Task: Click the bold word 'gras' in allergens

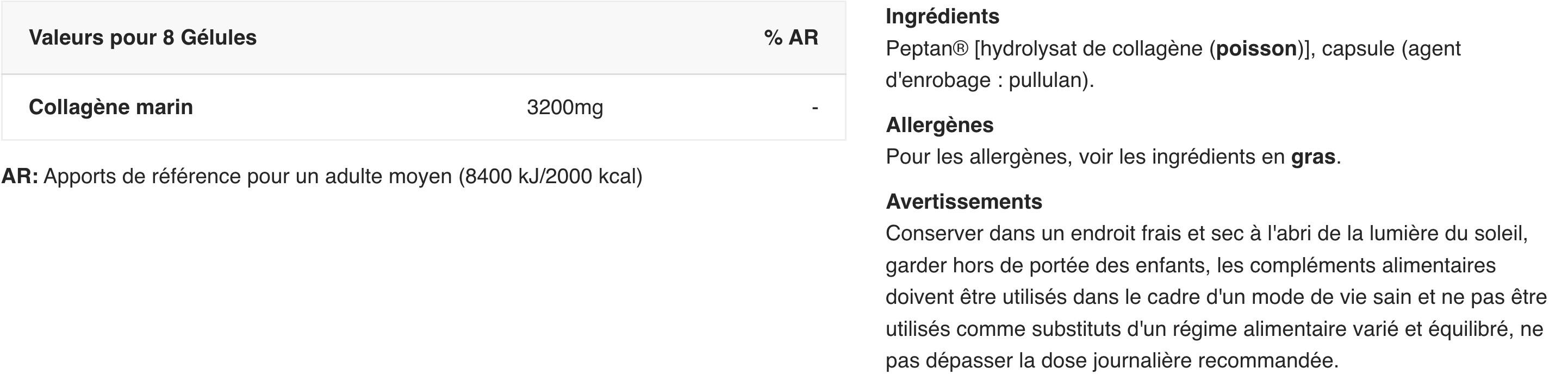Action: 1313,157
